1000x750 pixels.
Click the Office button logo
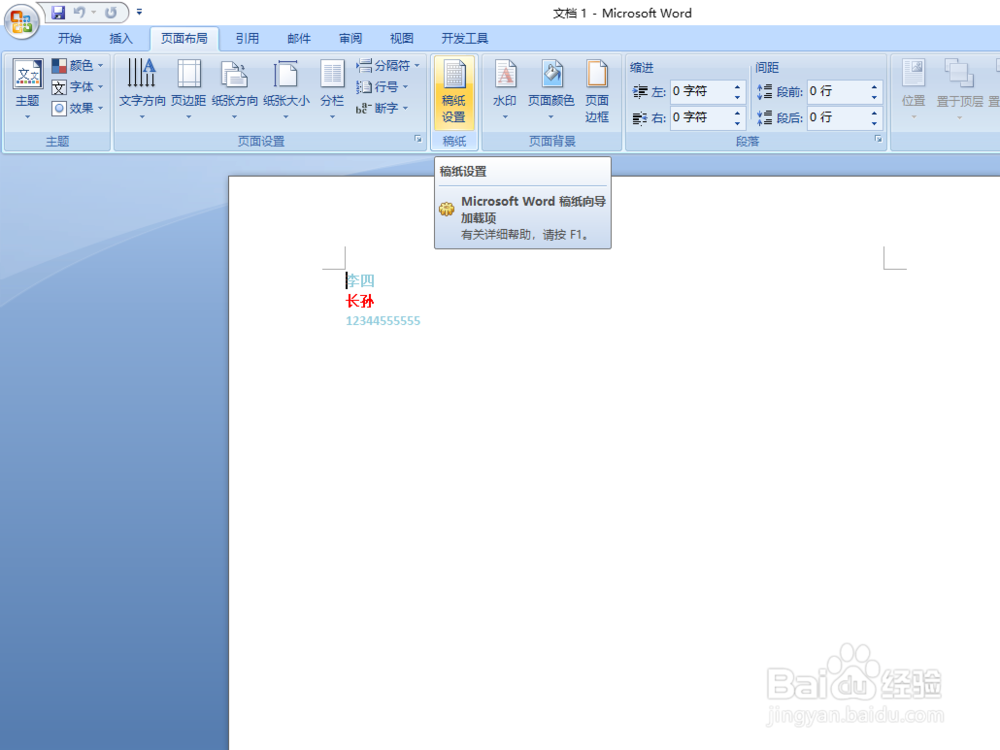point(22,22)
